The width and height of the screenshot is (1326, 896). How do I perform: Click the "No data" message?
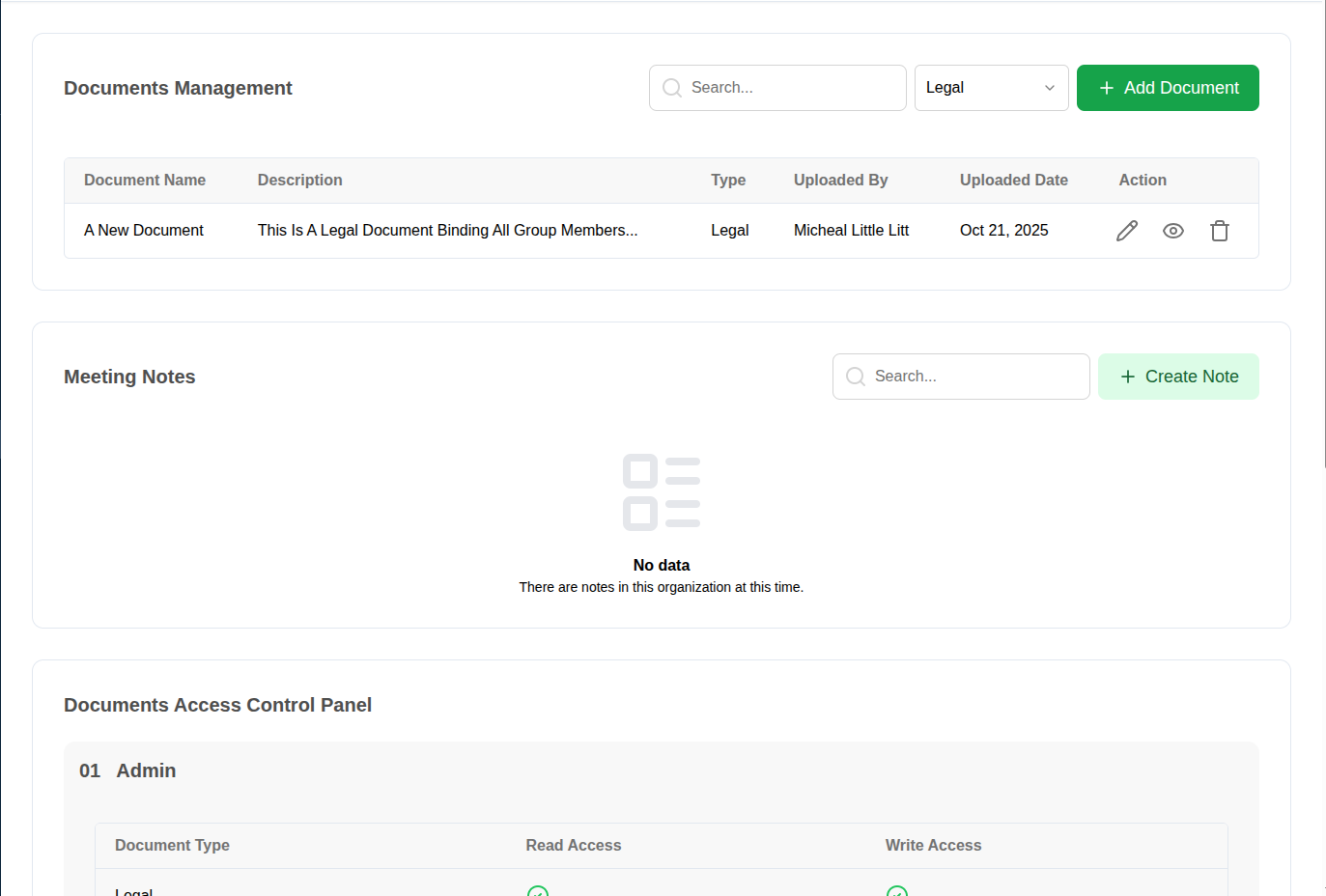[662, 566]
